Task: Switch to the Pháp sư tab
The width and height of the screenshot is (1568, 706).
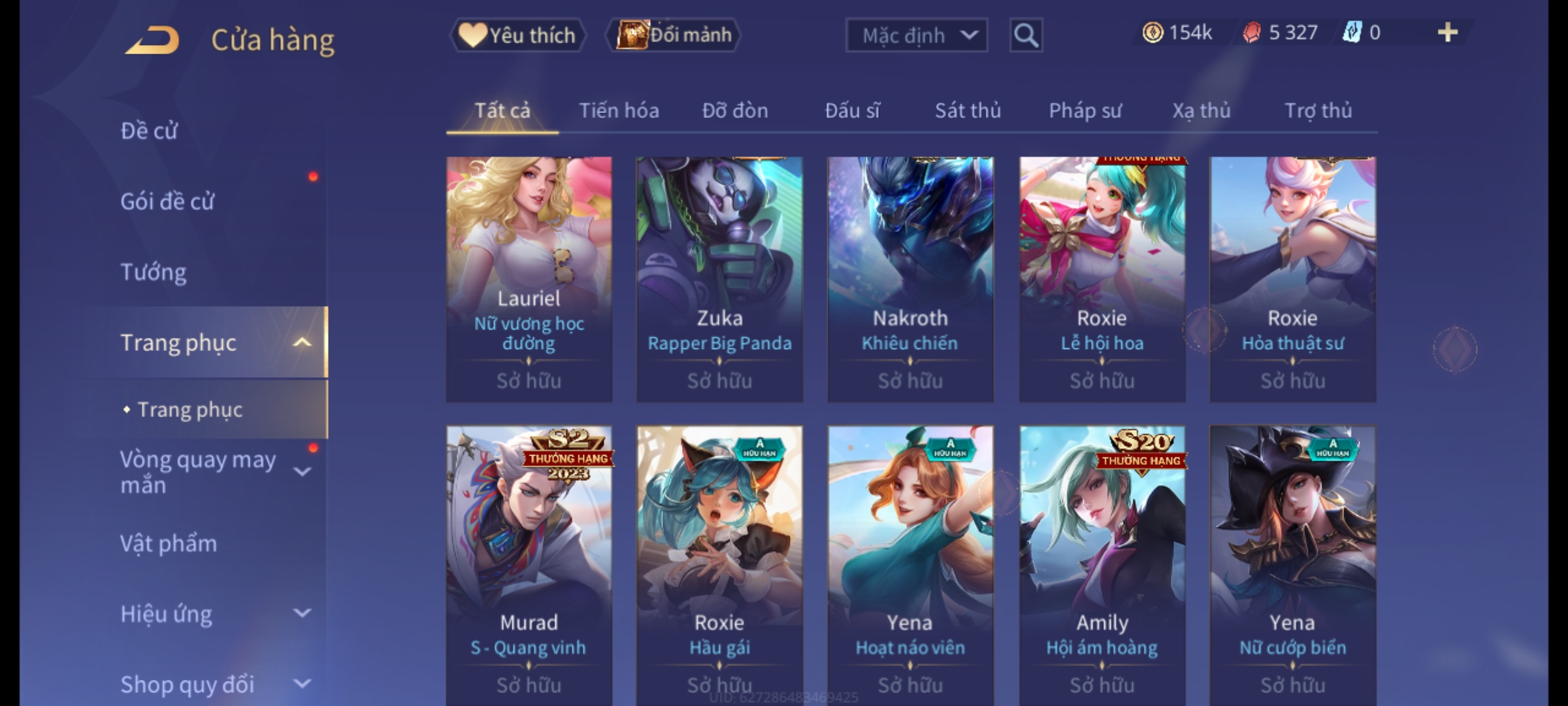Action: (1085, 110)
